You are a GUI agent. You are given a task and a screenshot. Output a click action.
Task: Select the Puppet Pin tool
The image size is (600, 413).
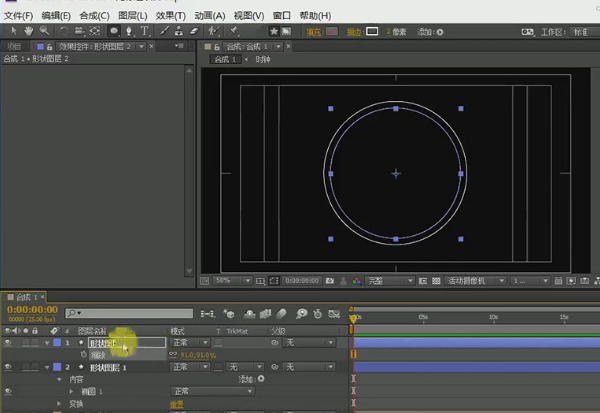[233, 31]
